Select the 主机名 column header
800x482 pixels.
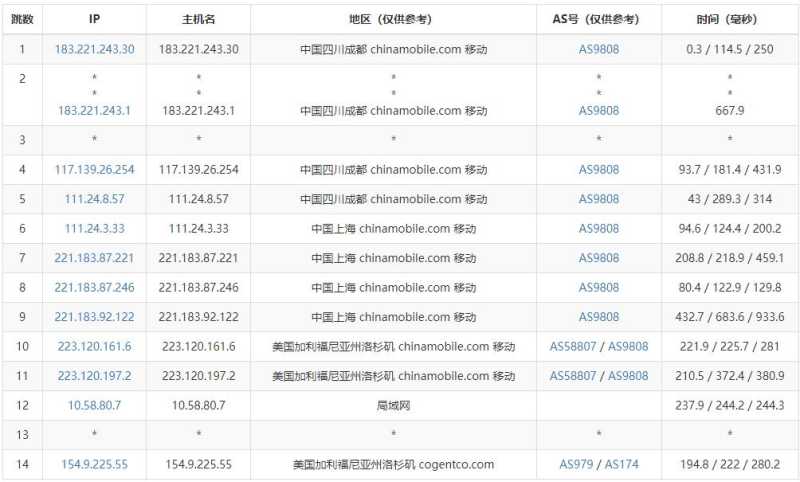tap(198, 19)
